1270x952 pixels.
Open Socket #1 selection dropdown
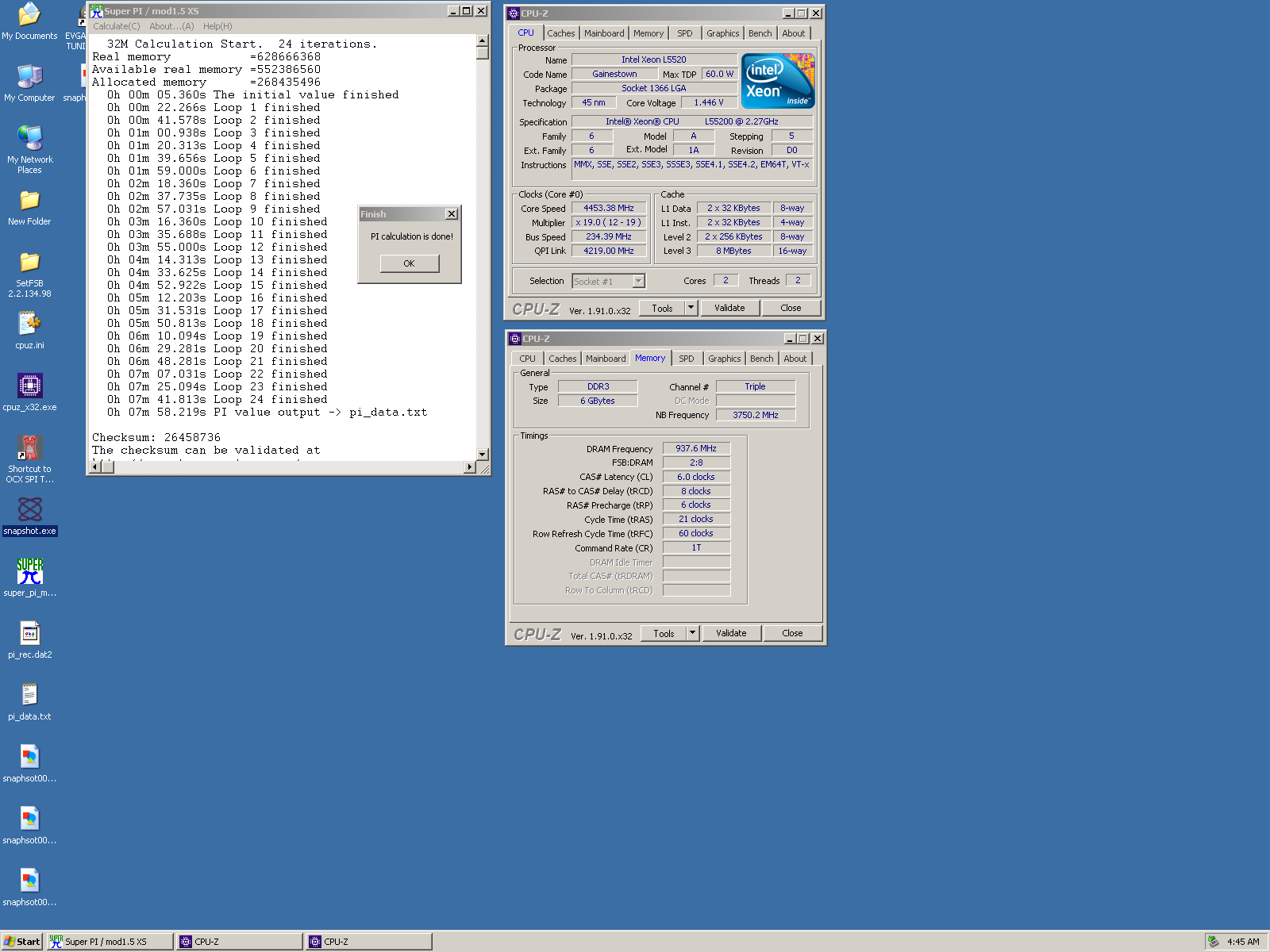point(609,281)
